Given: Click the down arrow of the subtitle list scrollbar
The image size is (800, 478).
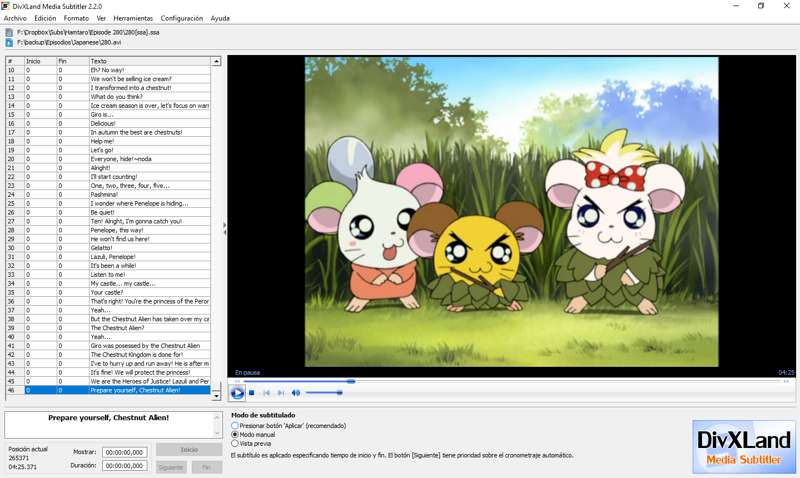Looking at the screenshot, I should (216, 396).
